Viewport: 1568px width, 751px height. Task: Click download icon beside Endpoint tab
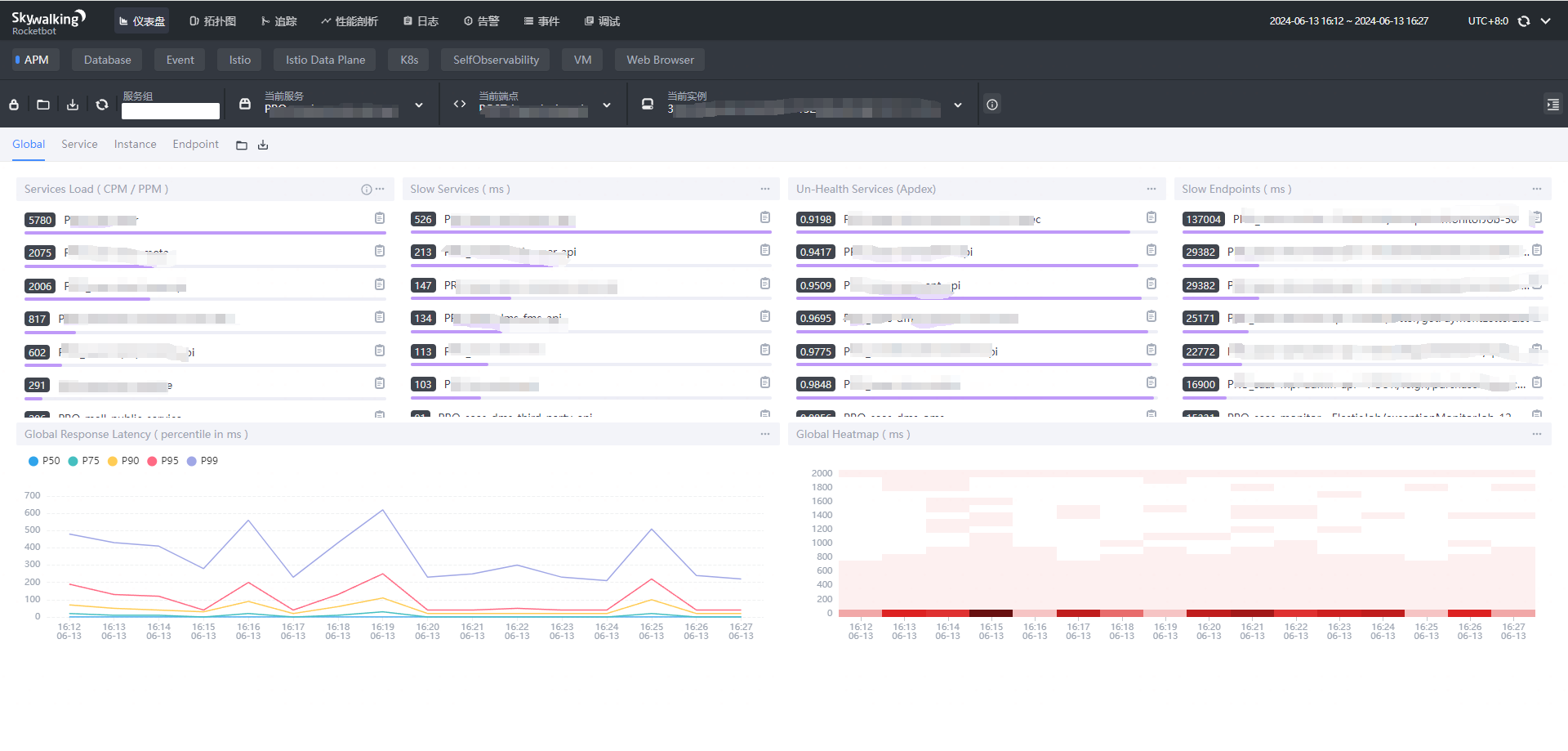pyautogui.click(x=263, y=145)
